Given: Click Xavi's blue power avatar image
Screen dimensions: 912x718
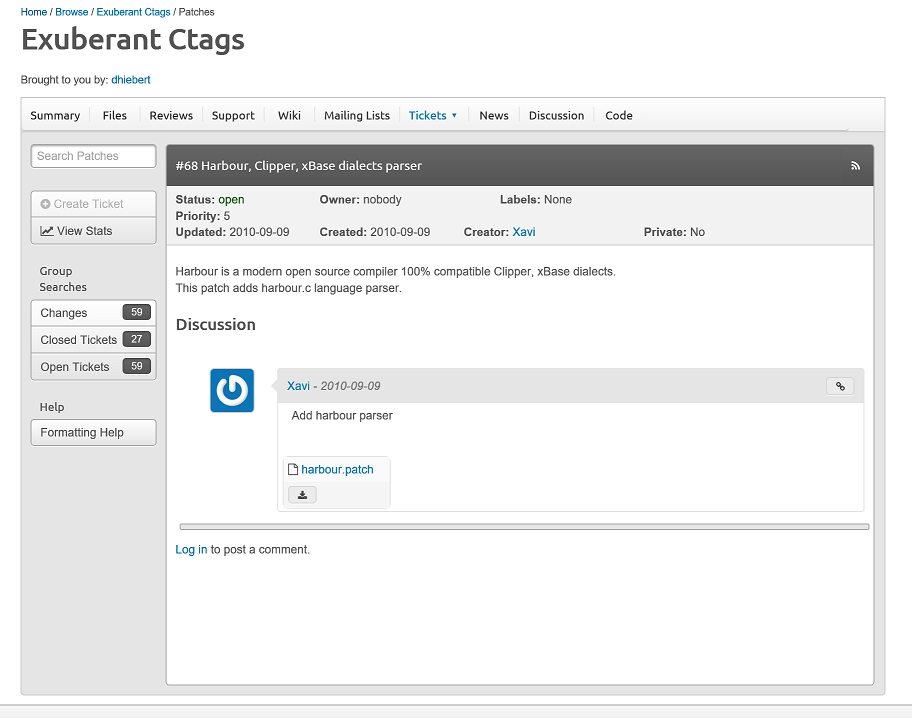Looking at the screenshot, I should (232, 390).
